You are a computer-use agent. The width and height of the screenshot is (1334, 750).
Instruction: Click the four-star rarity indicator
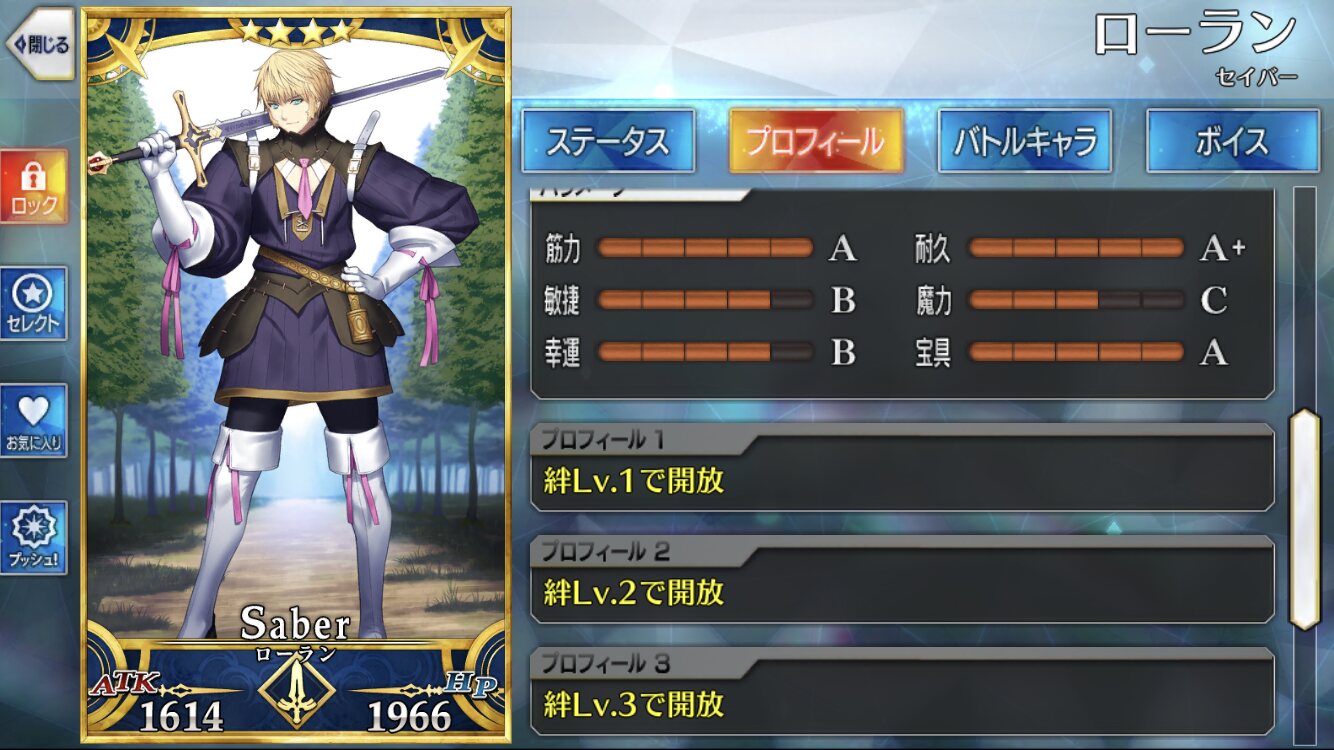(x=297, y=30)
